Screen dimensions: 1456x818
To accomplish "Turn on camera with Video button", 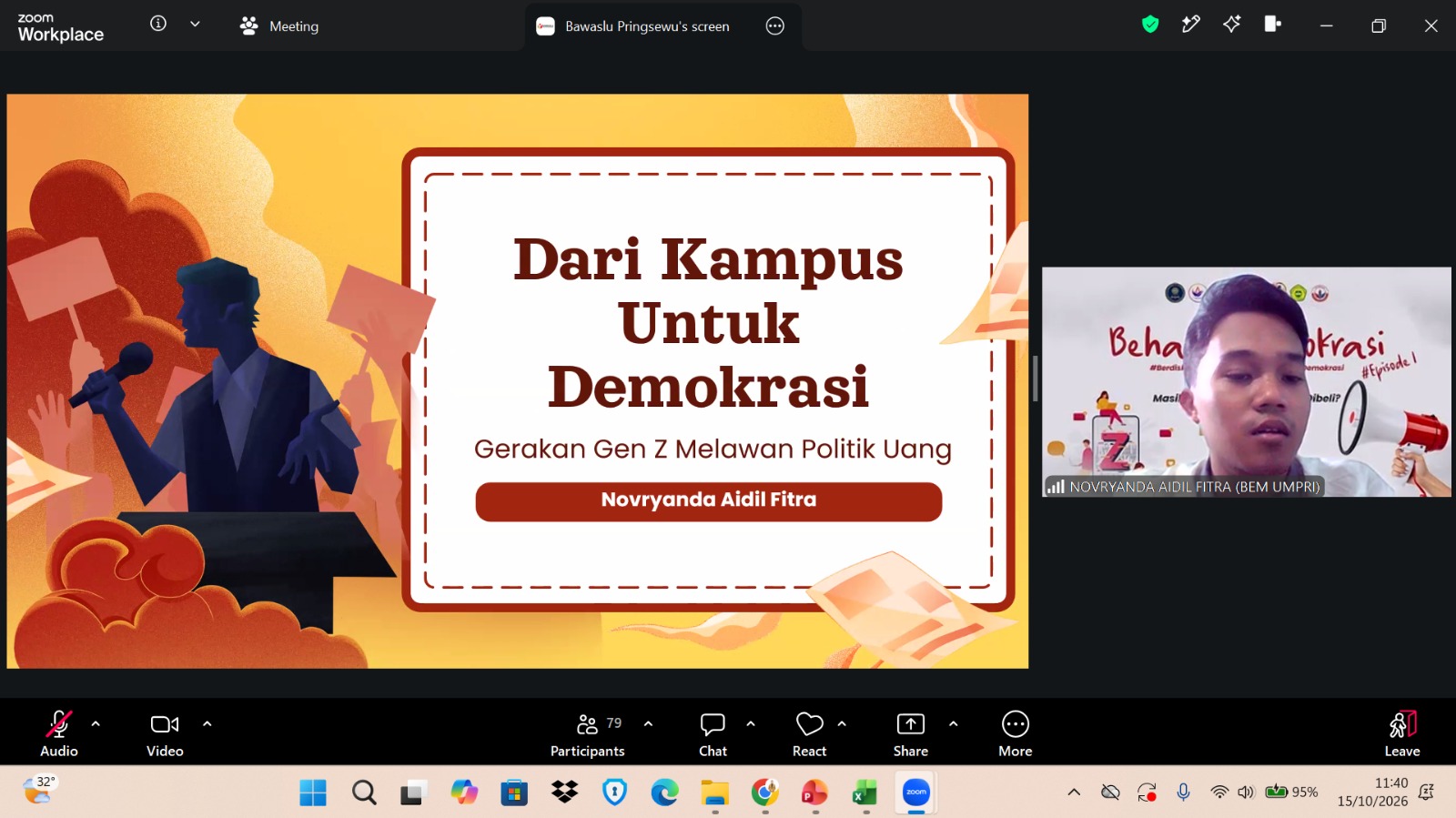I will pyautogui.click(x=165, y=733).
